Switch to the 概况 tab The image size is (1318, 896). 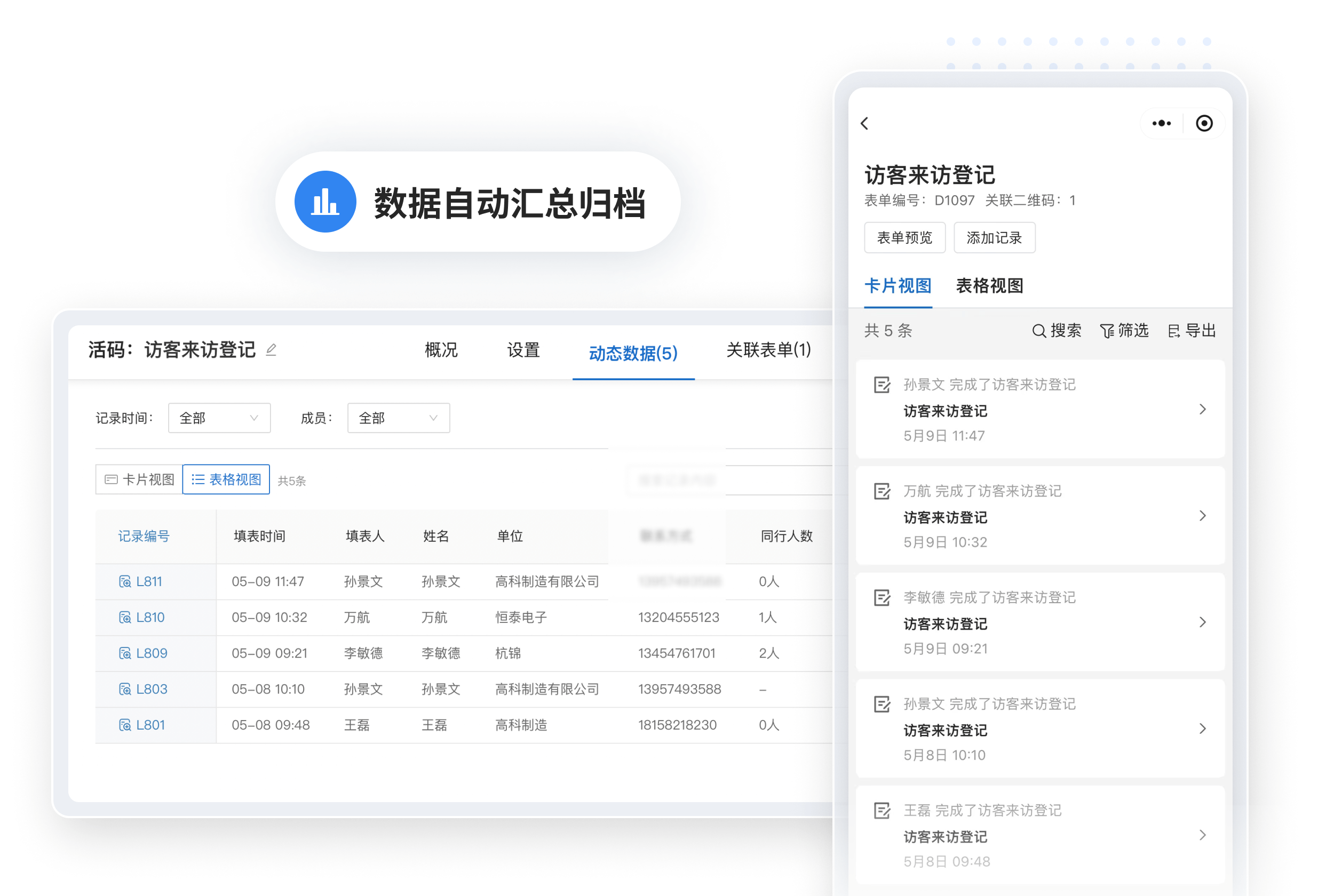[441, 350]
